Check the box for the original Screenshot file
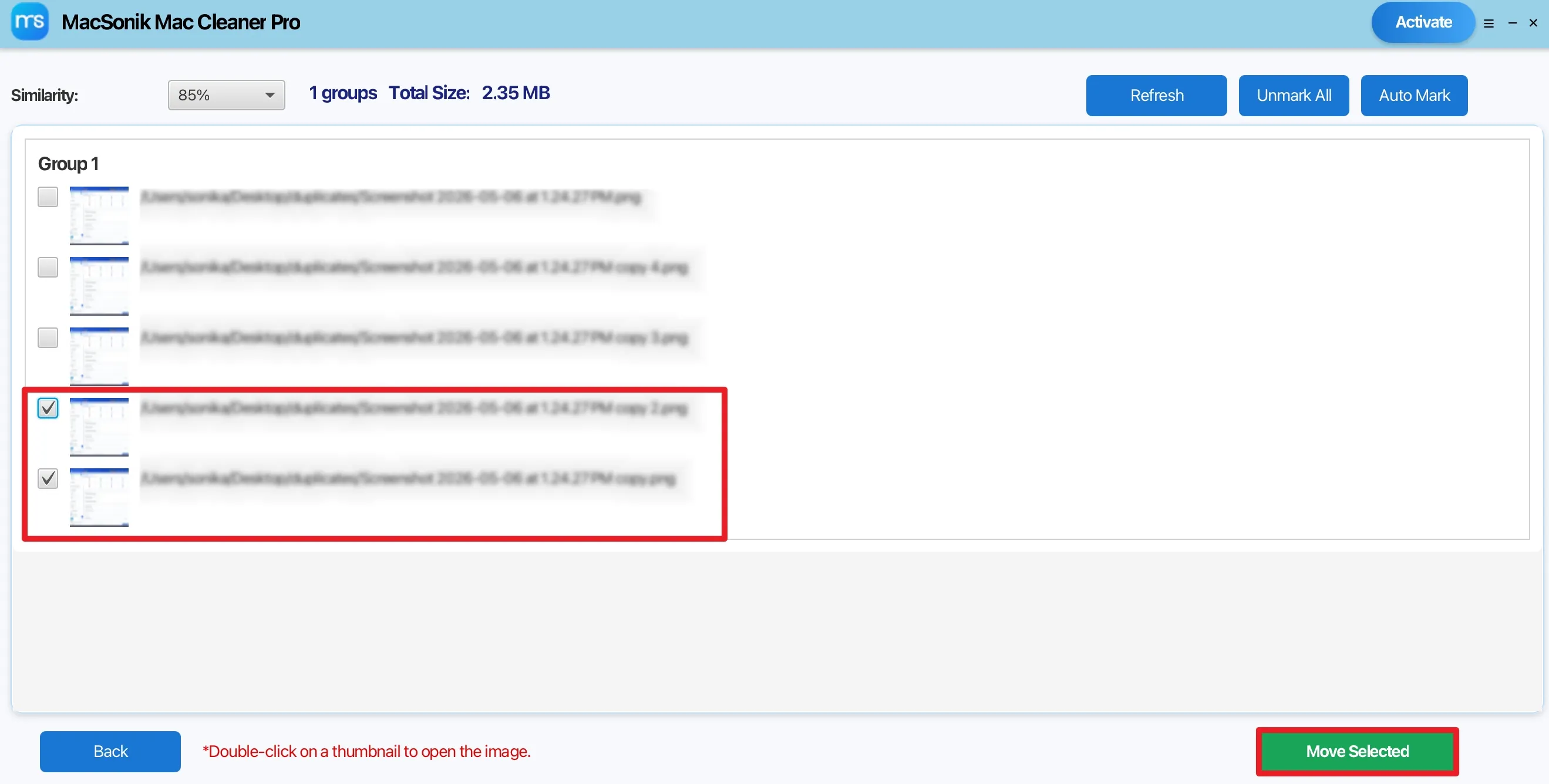This screenshot has width=1549, height=784. (x=48, y=197)
